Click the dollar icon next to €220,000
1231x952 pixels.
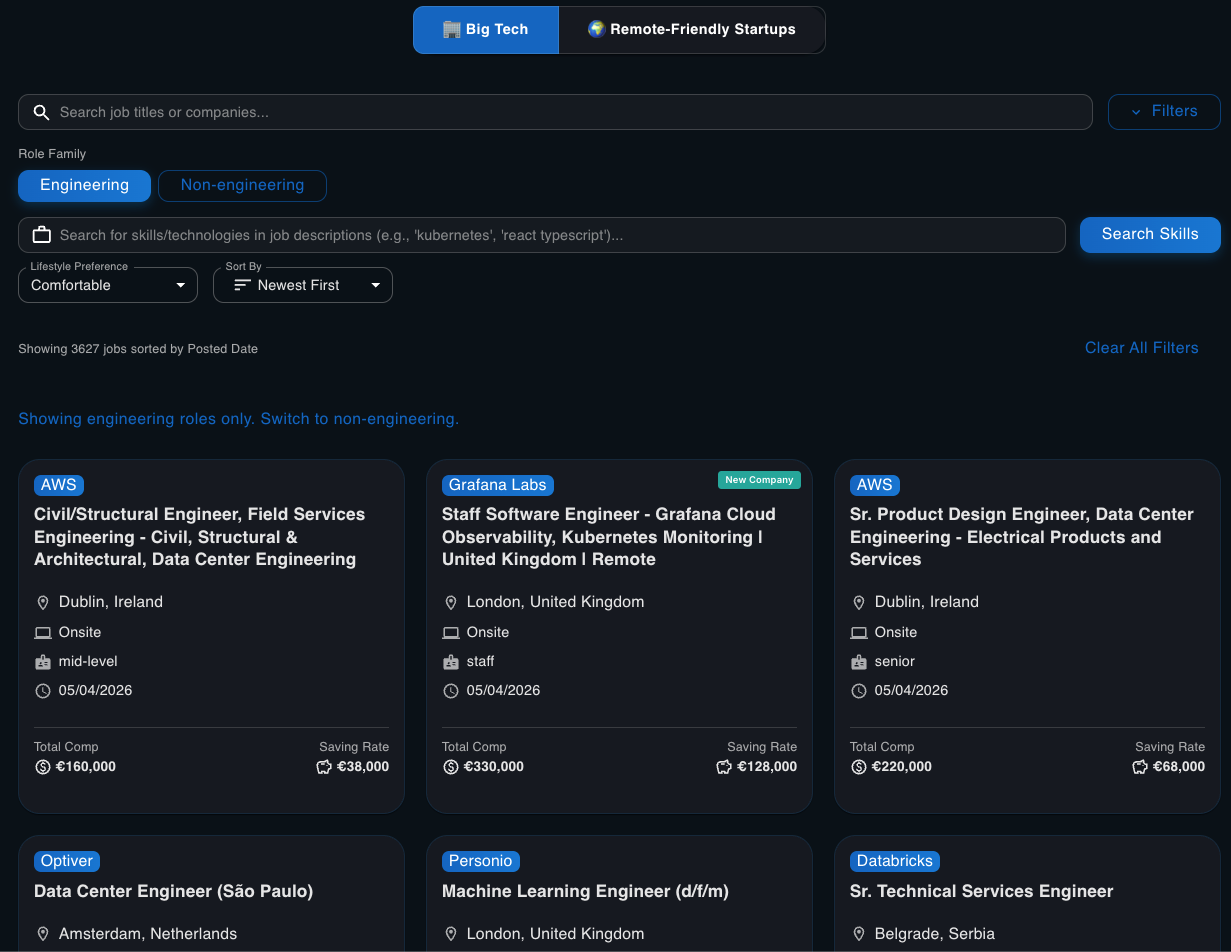[859, 767]
